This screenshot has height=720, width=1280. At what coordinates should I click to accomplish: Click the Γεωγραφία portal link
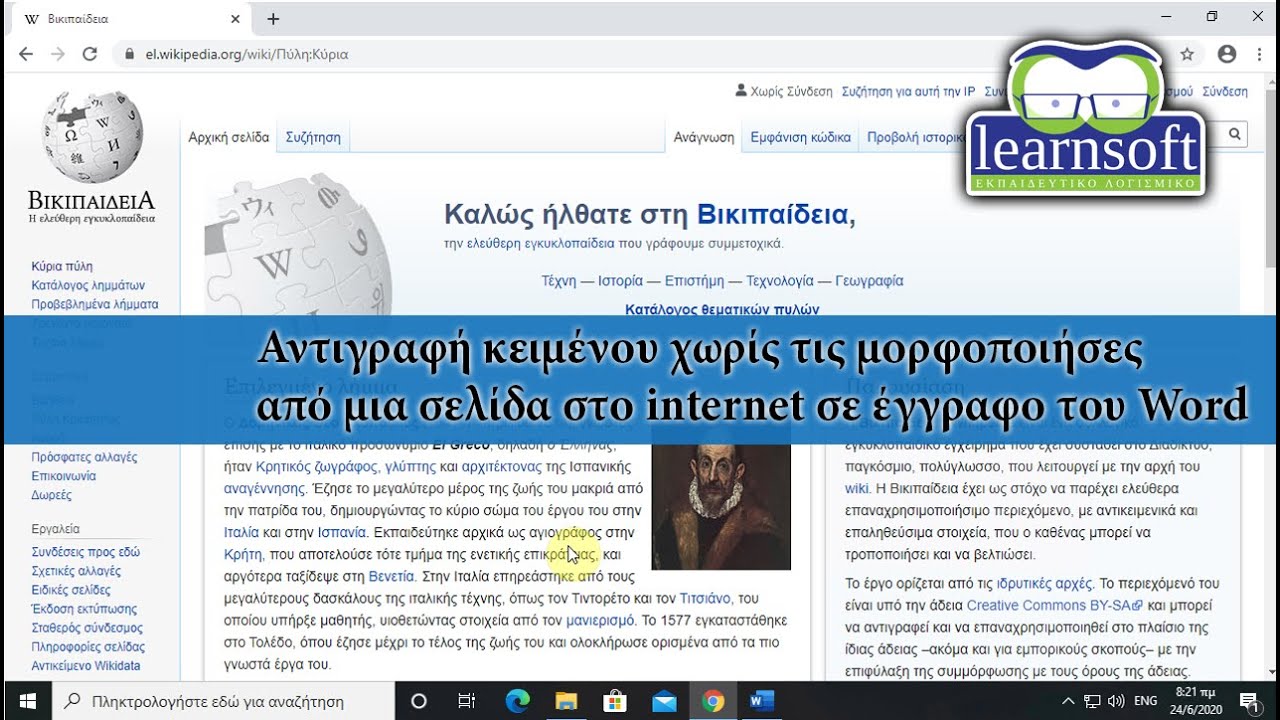[x=869, y=281]
